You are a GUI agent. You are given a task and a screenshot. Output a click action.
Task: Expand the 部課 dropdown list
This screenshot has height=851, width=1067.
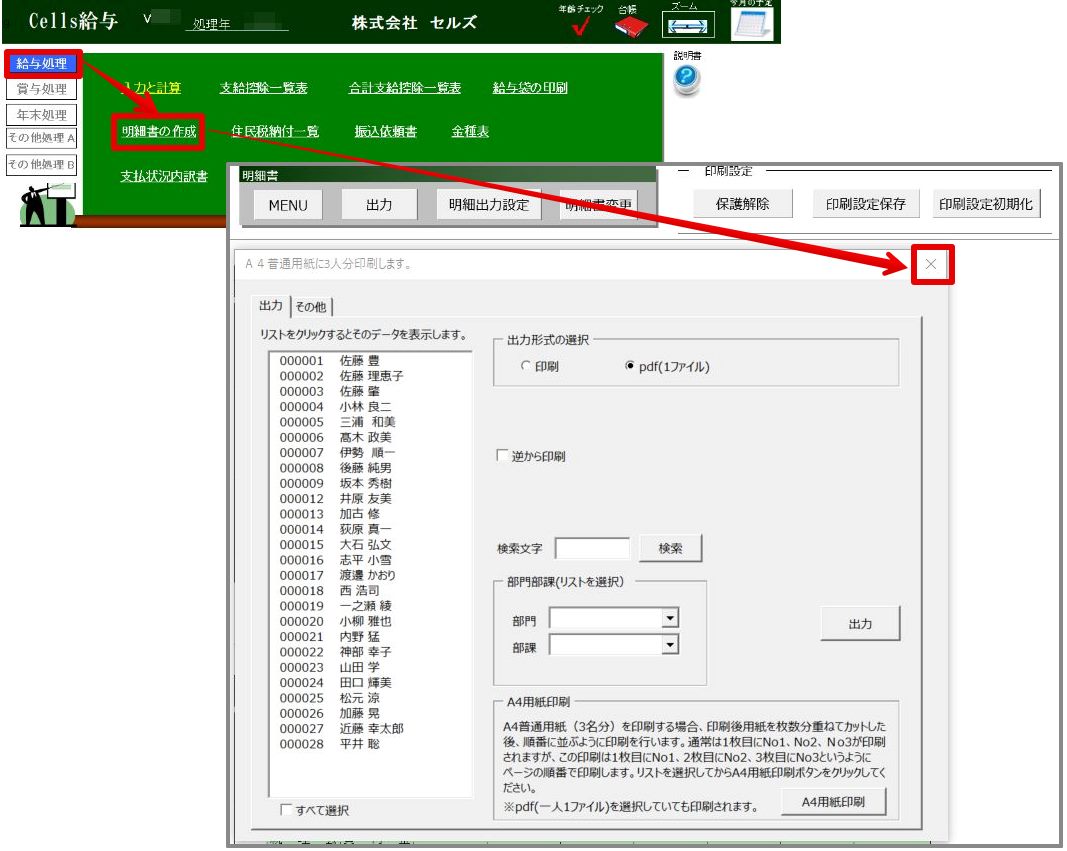pos(670,646)
